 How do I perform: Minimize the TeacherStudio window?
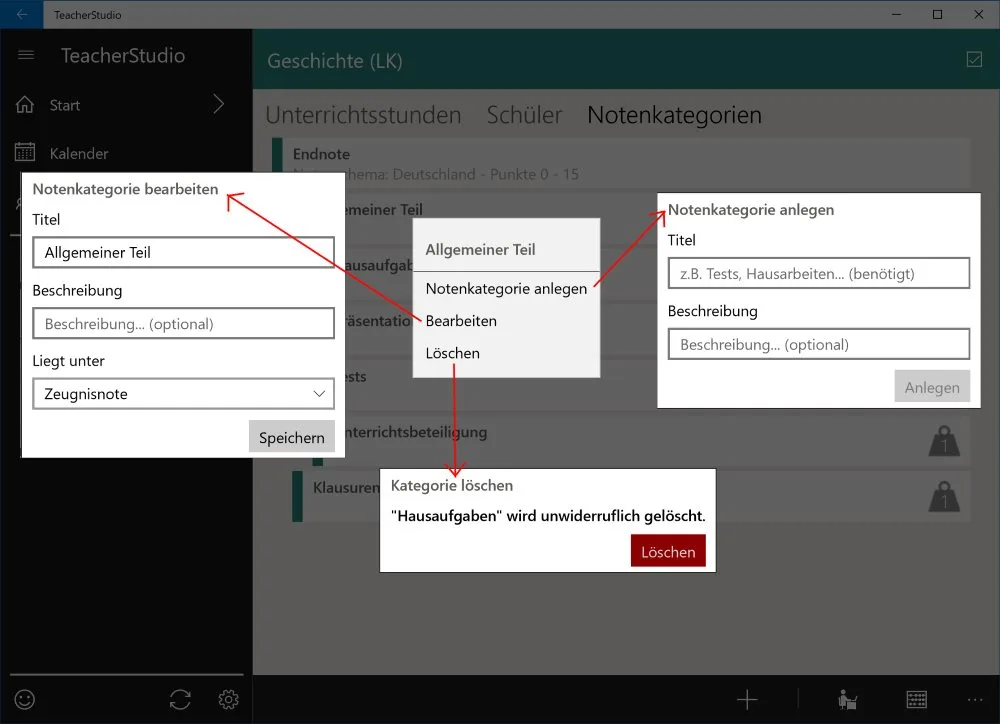896,14
